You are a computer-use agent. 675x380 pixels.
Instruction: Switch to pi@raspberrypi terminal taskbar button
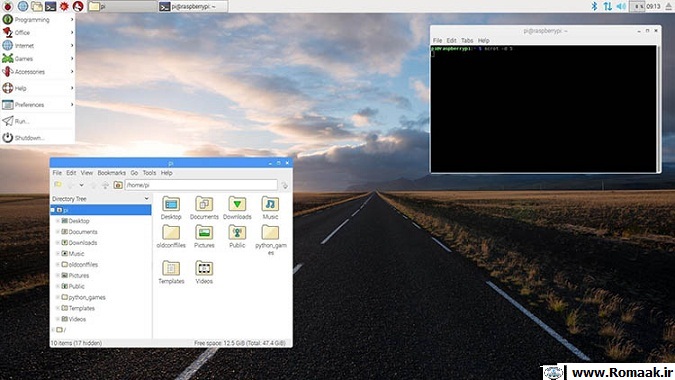tap(193, 6)
